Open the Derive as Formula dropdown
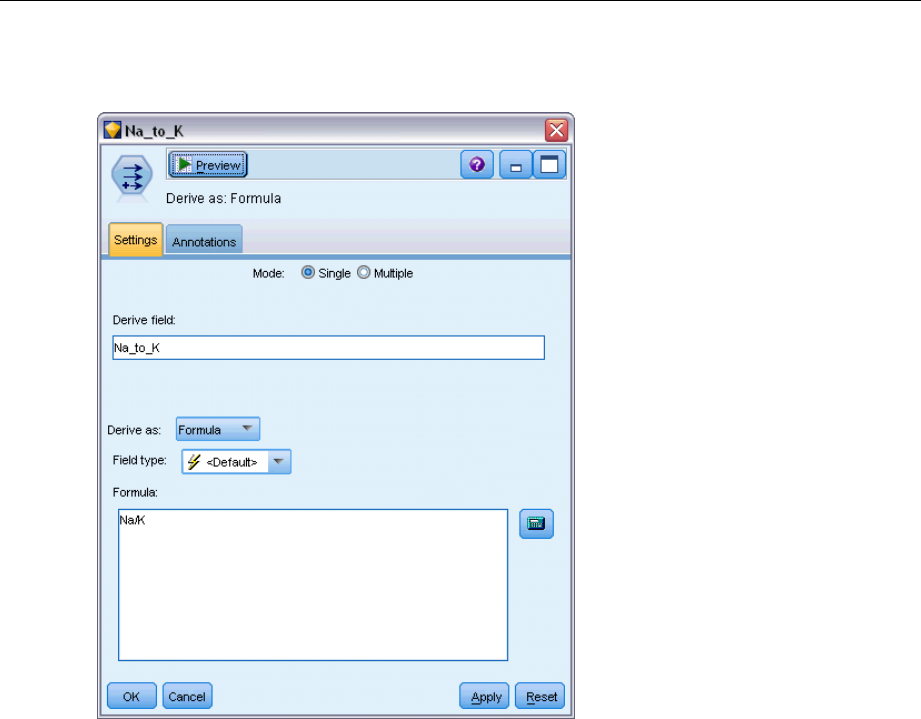 (x=218, y=429)
